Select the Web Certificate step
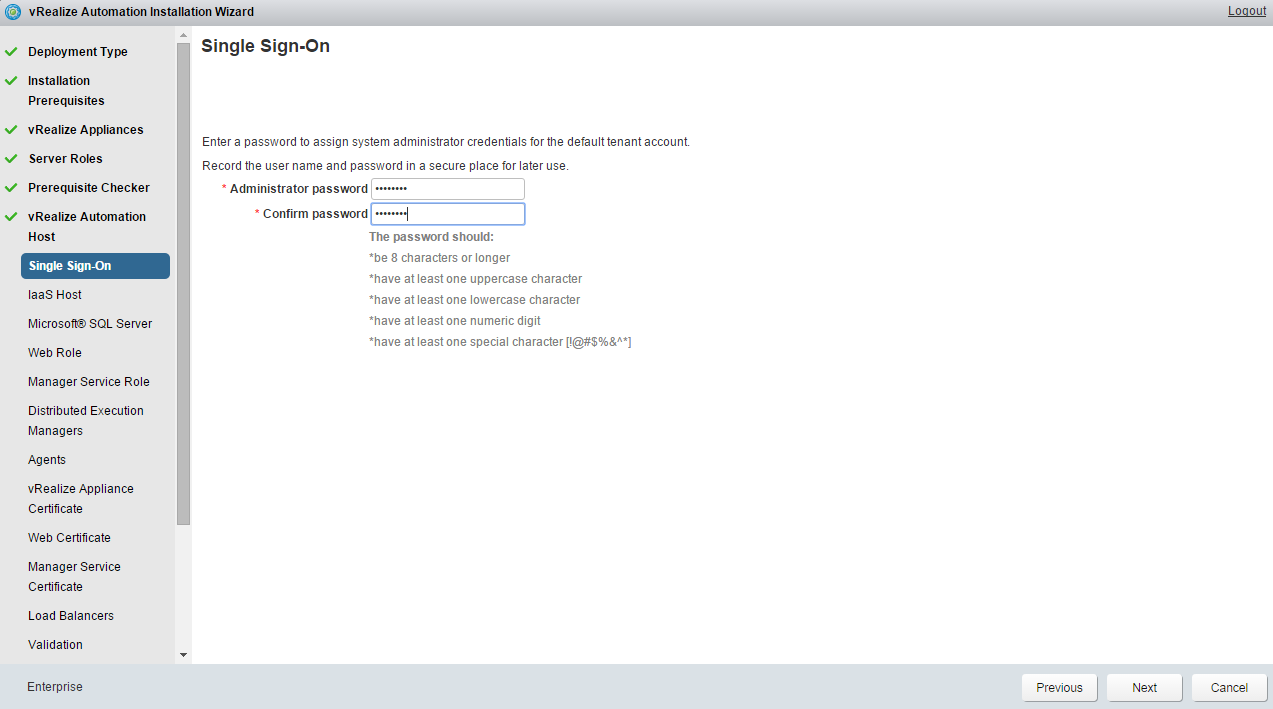Viewport: 1273px width, 709px height. 69,538
